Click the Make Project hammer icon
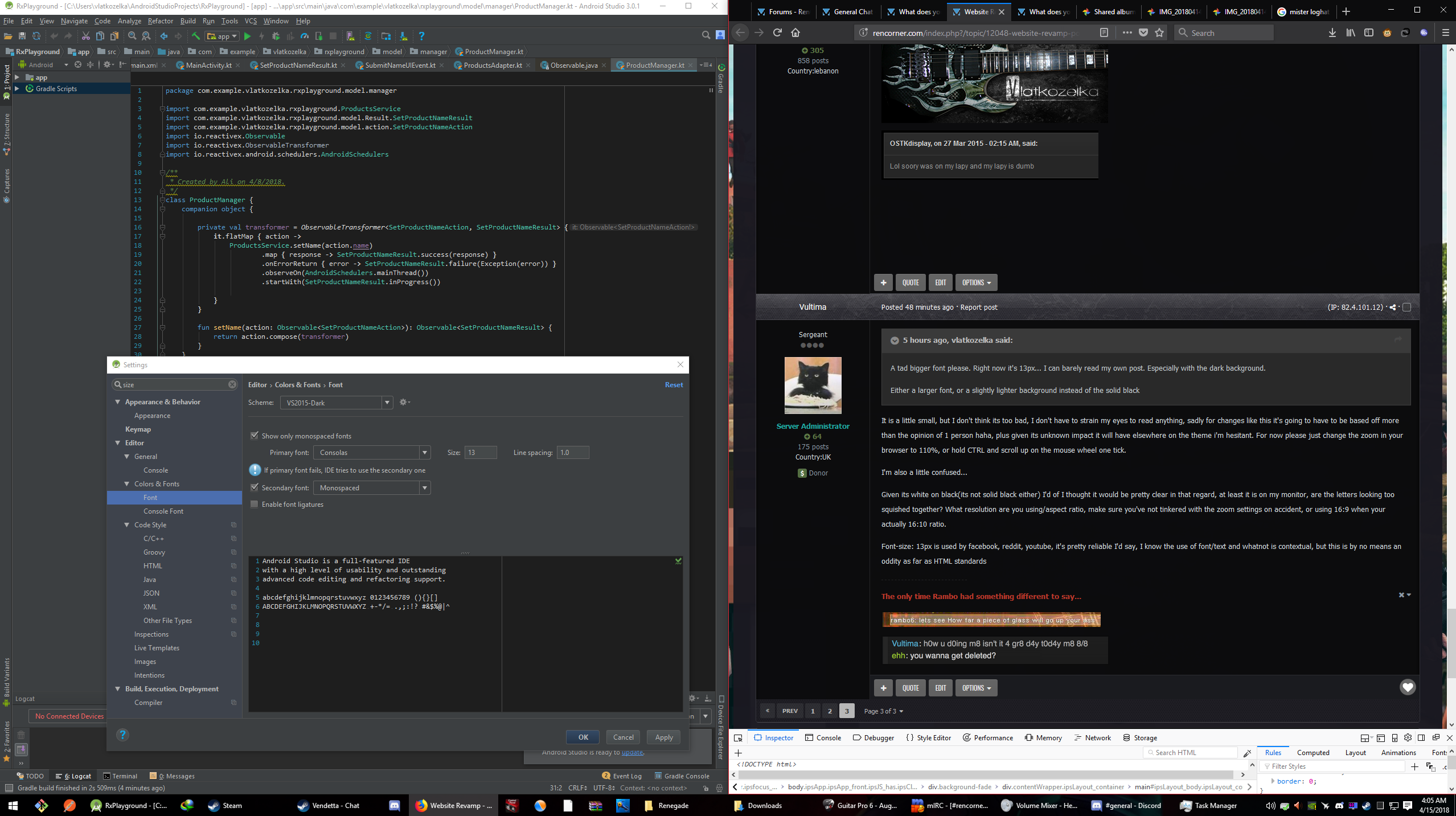The width and height of the screenshot is (1456, 816). (x=195, y=36)
